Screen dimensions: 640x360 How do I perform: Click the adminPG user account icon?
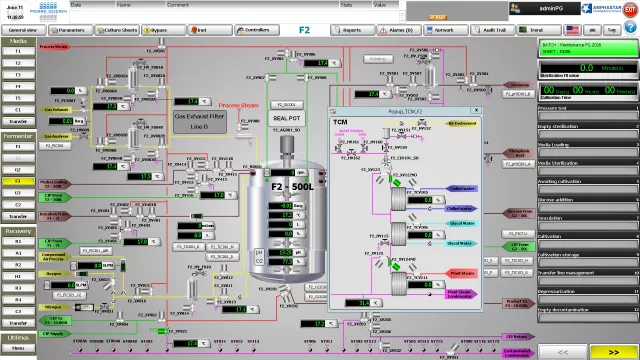pos(516,8)
